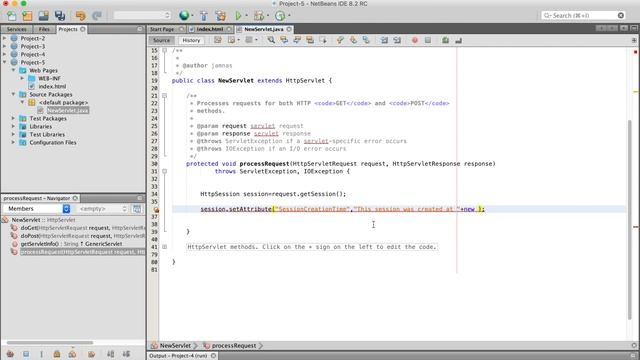
Task: Collapse the Project-5 node
Action: tap(4, 62)
